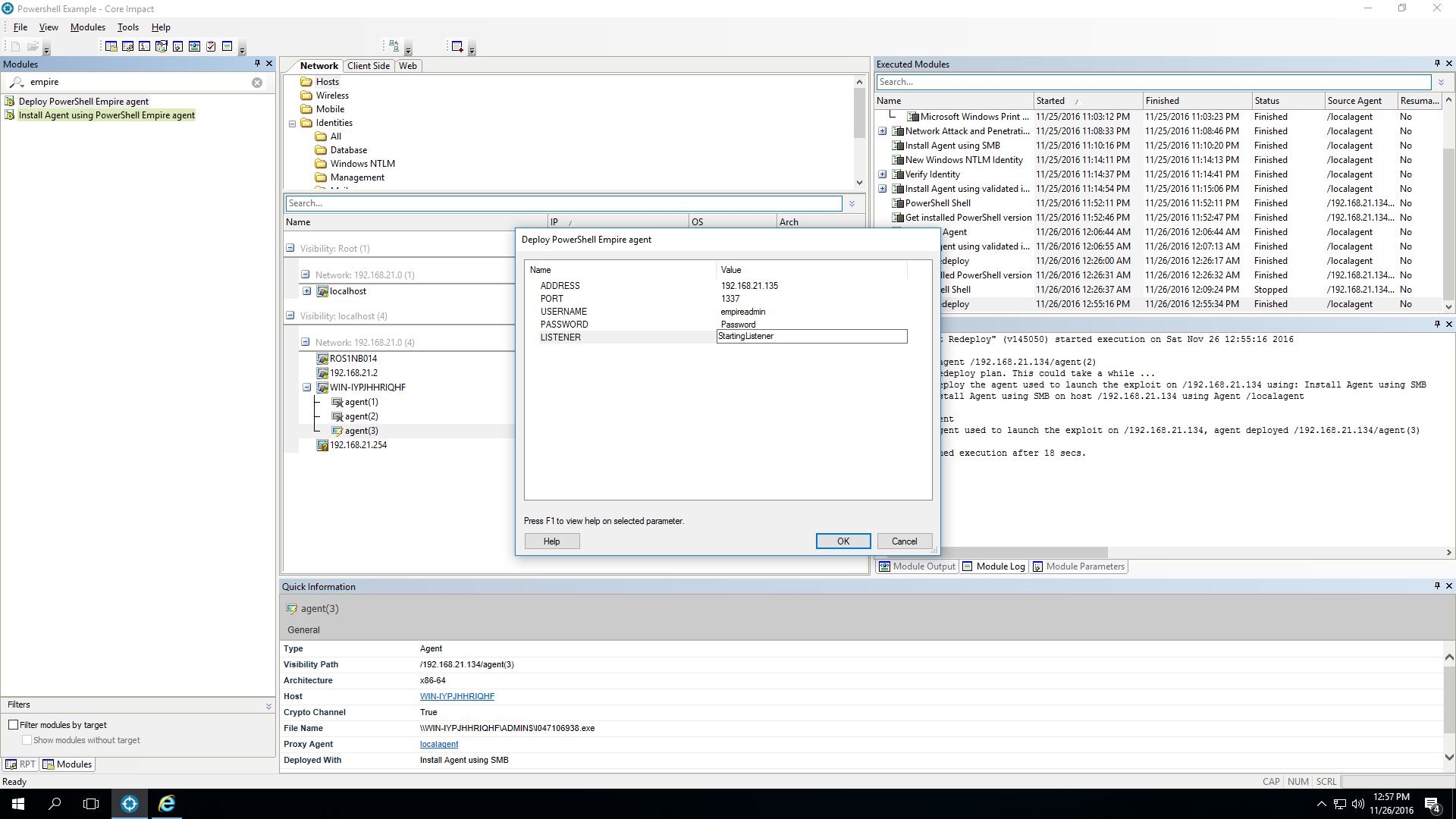The height and width of the screenshot is (819, 1456).
Task: Select host ROS1NB014 in the entity list
Action: [x=353, y=359]
